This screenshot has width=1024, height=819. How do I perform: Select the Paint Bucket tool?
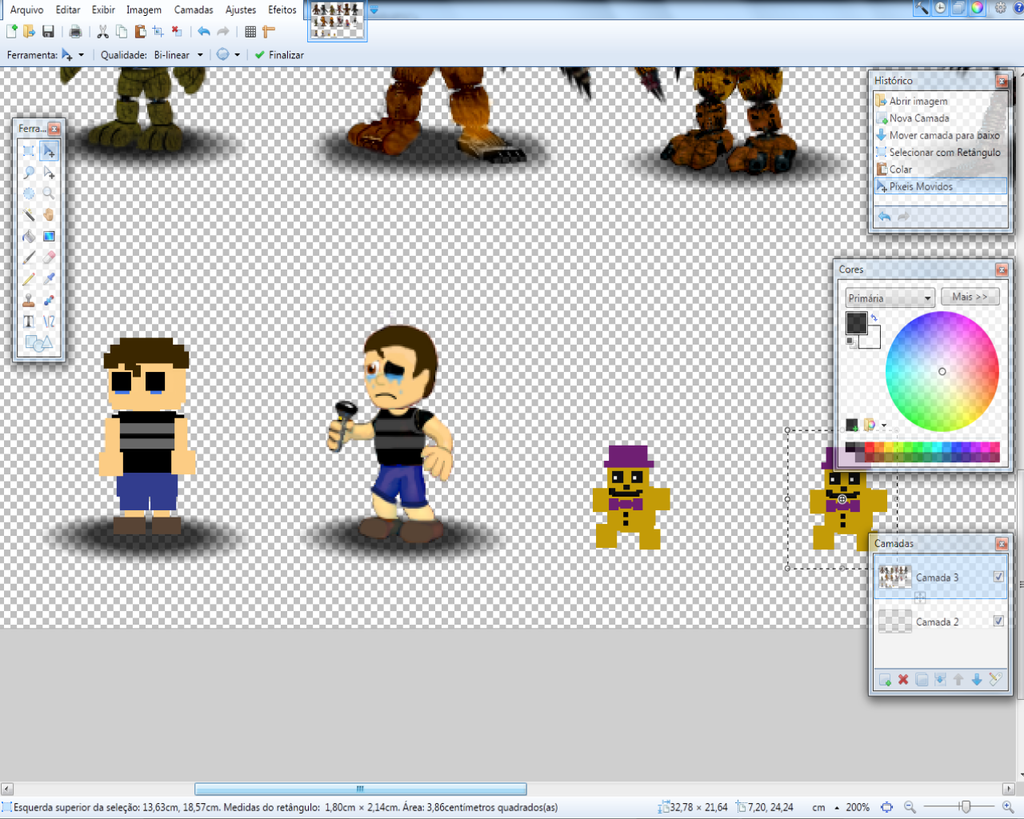[x=29, y=236]
